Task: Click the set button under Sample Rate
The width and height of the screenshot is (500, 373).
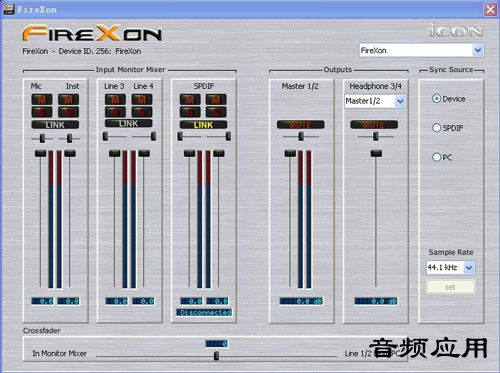Action: tap(450, 287)
